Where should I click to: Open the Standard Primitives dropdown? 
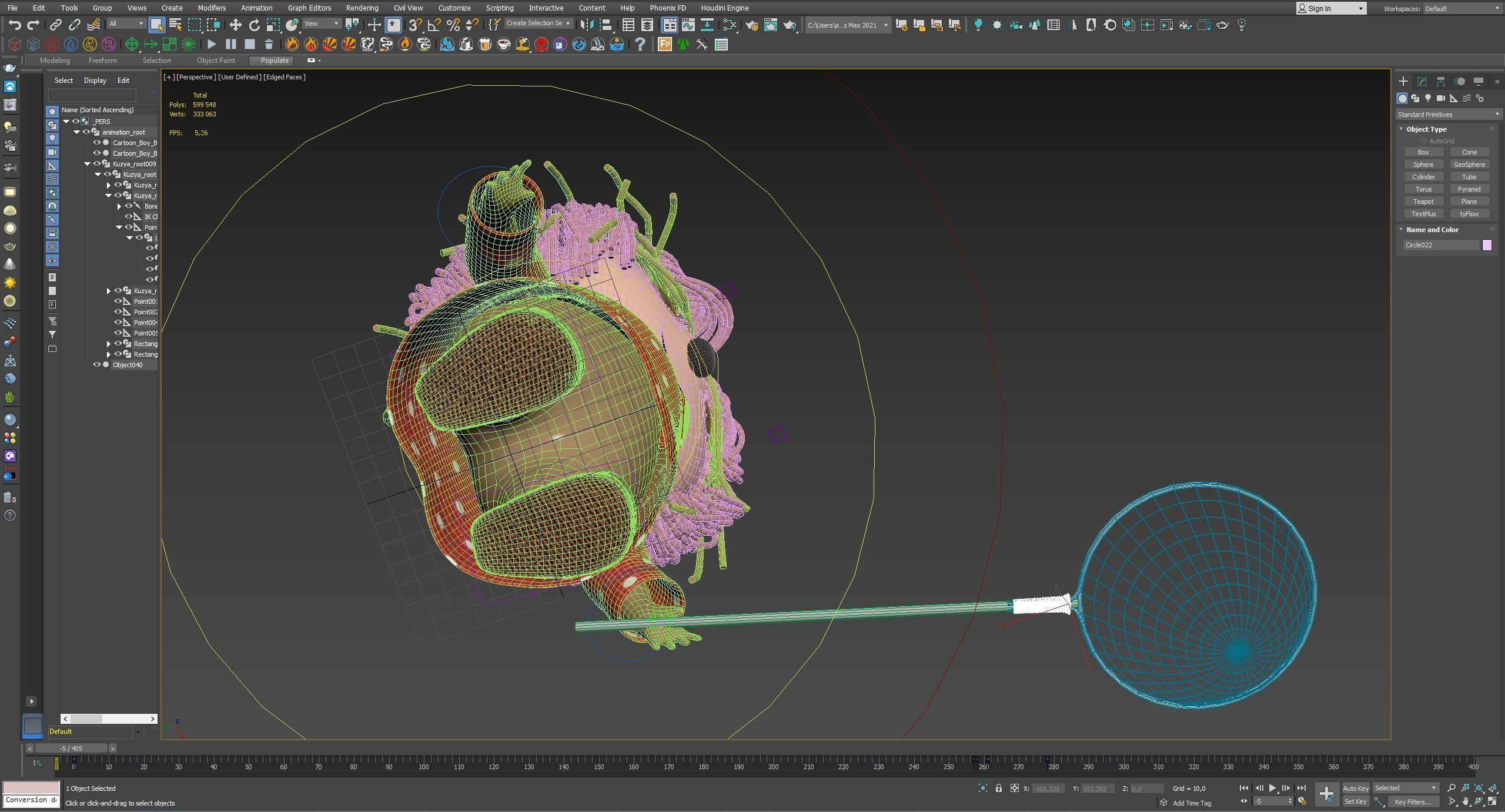[1449, 114]
